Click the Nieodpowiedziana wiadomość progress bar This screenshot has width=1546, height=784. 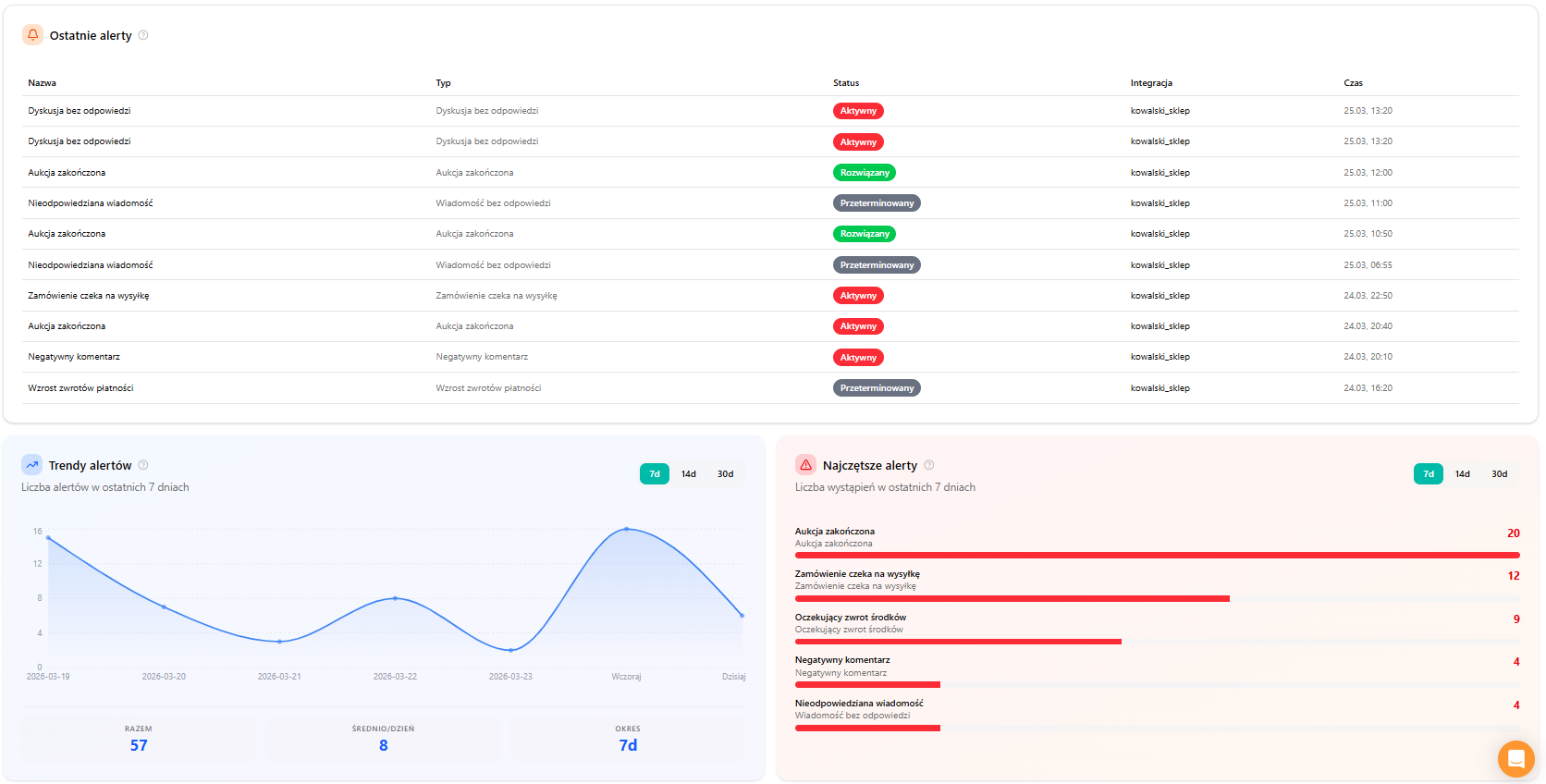click(1158, 729)
